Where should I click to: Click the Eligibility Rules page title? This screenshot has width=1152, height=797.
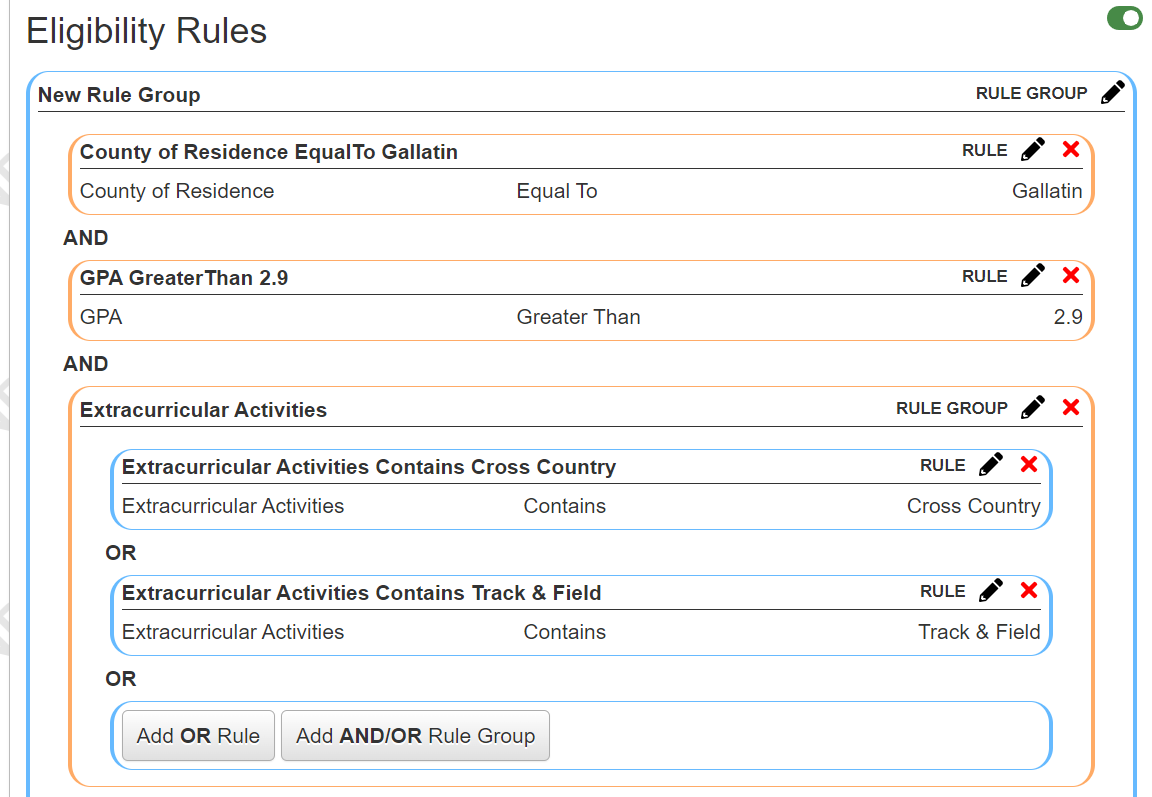coord(147,31)
